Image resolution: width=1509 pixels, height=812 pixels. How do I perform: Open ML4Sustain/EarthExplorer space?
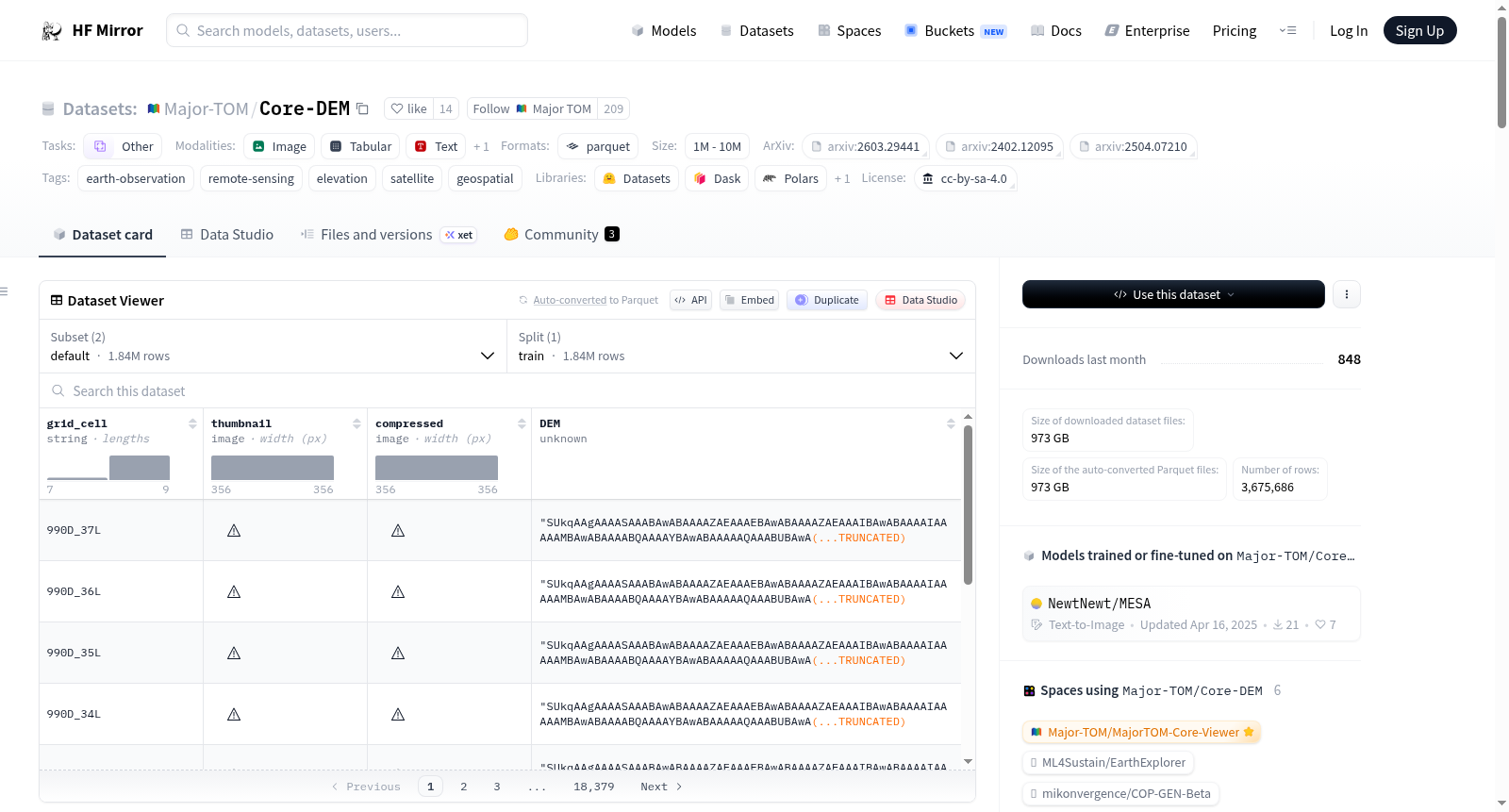[x=1108, y=762]
